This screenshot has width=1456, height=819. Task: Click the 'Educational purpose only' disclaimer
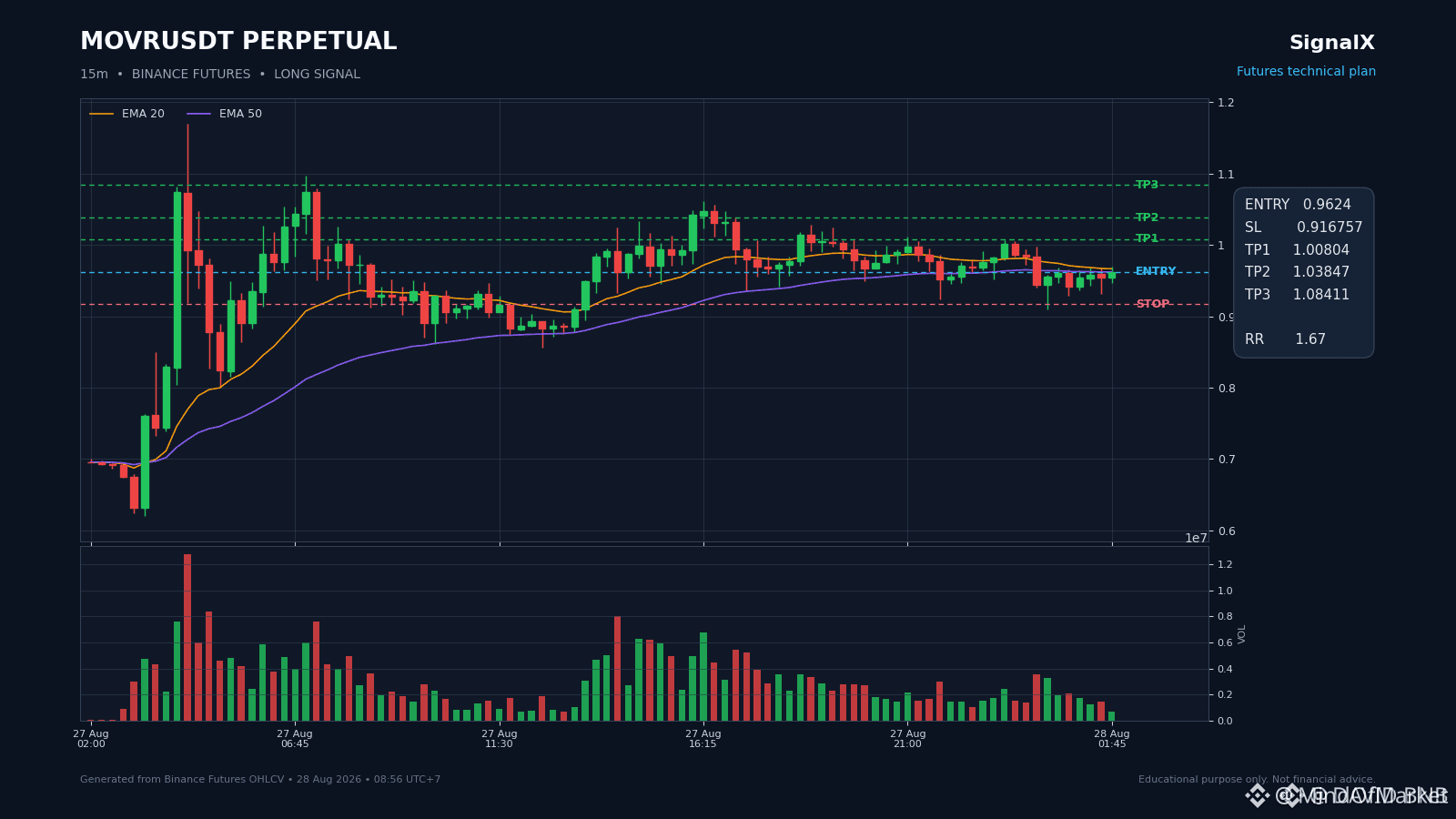click(x=1257, y=780)
